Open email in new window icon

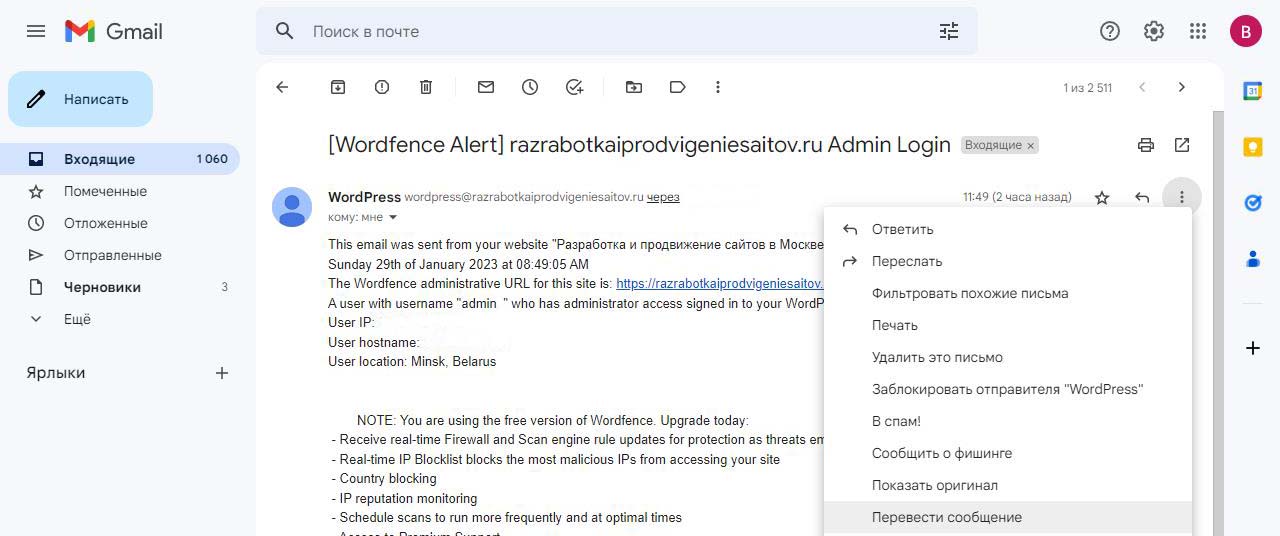[x=1182, y=145]
